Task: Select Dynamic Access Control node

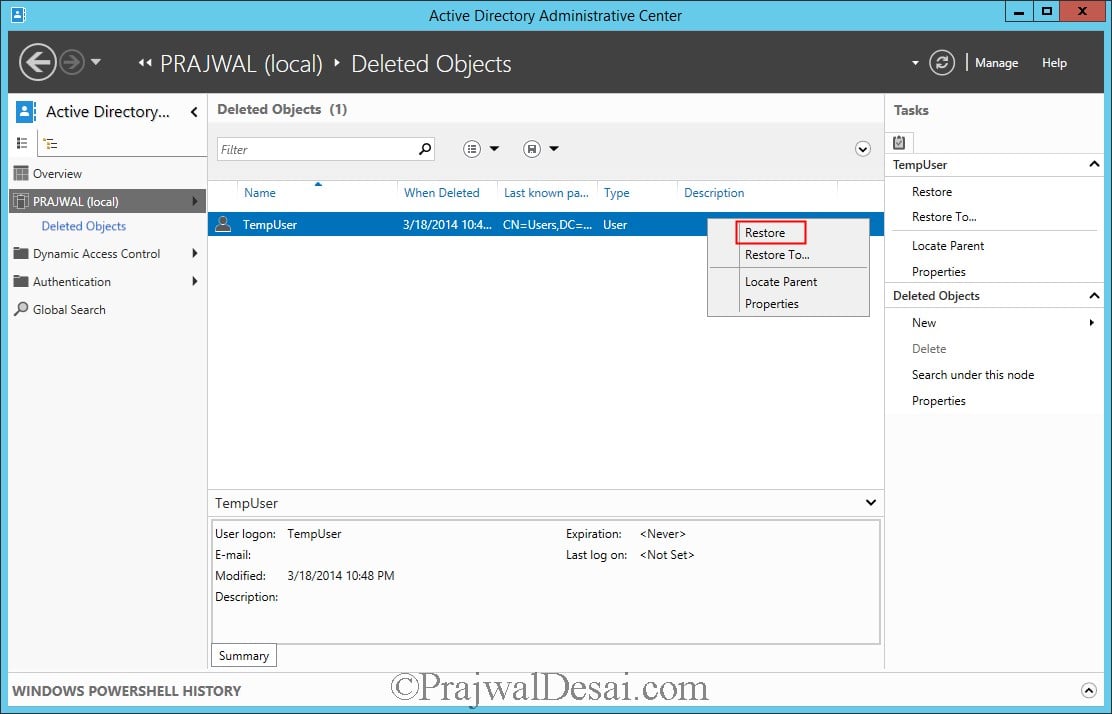Action: pyautogui.click(x=96, y=254)
